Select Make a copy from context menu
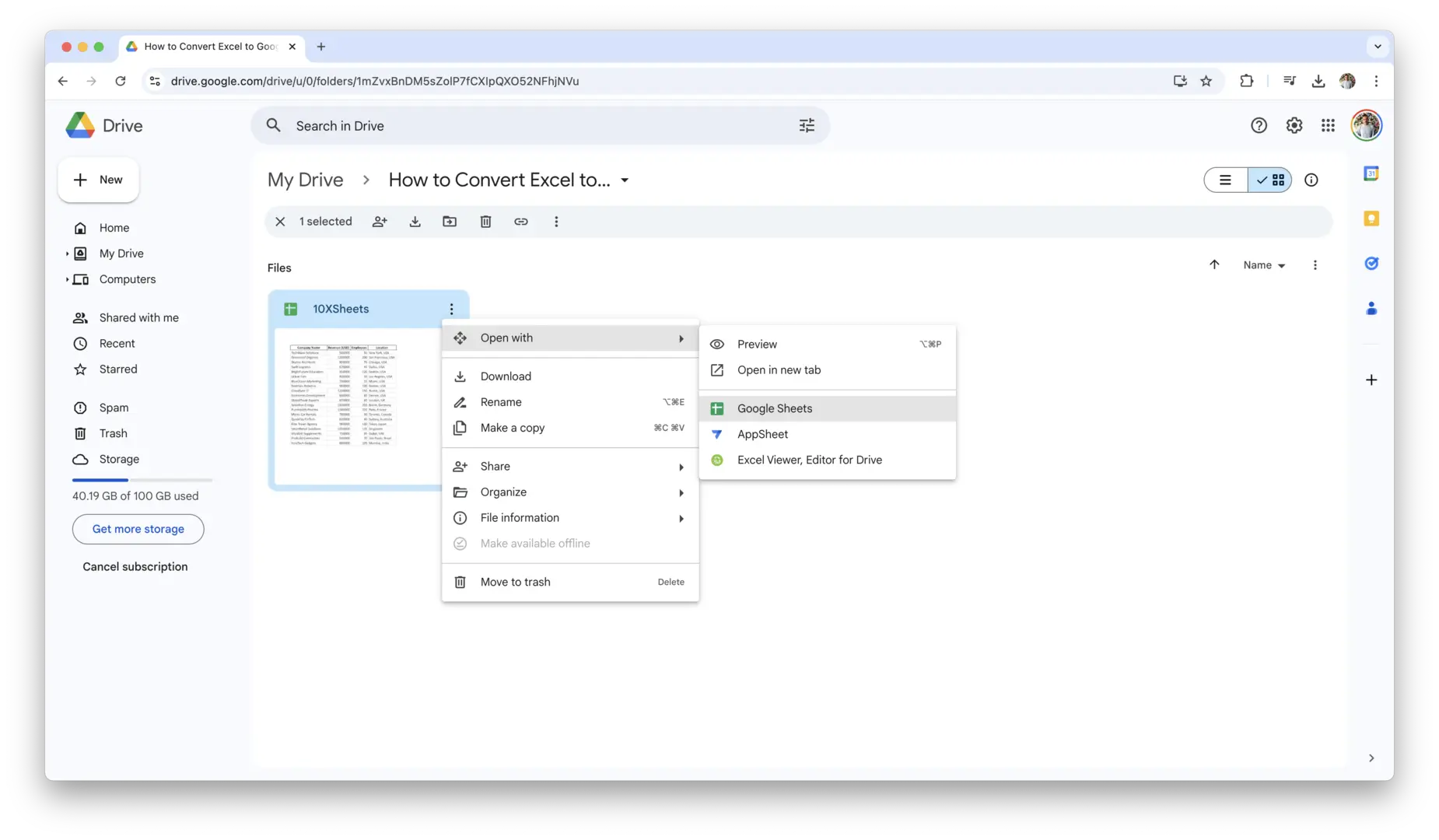The height and width of the screenshot is (840, 1439). pos(512,428)
